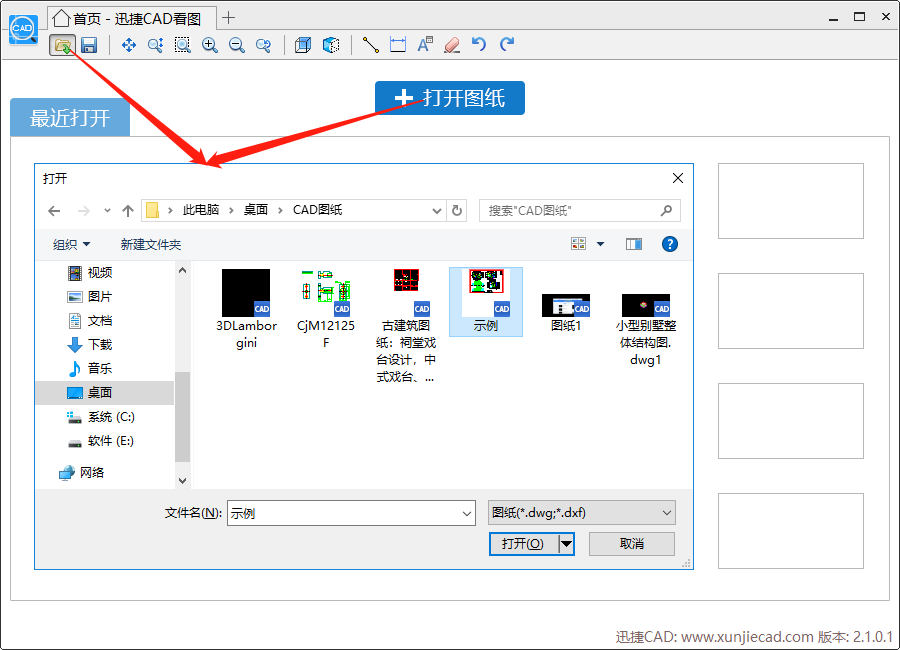Click the zoom out magnifier icon
Image resolution: width=900 pixels, height=650 pixels.
pyautogui.click(x=236, y=45)
